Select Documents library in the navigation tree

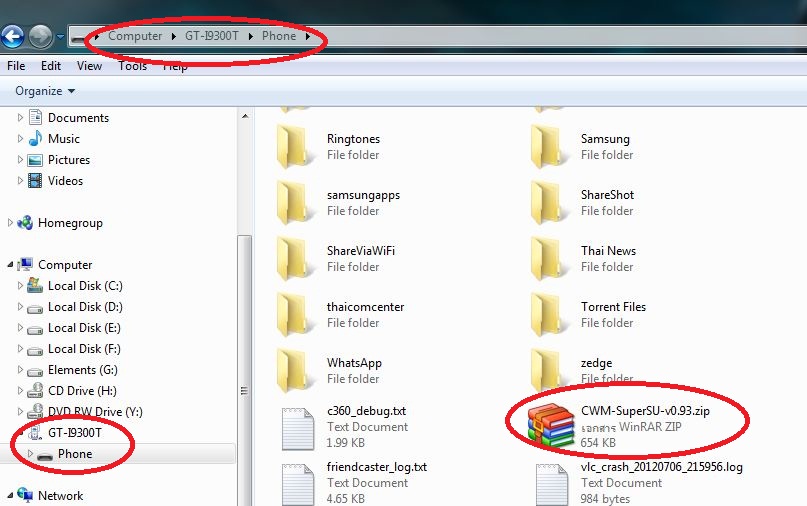(x=78, y=118)
